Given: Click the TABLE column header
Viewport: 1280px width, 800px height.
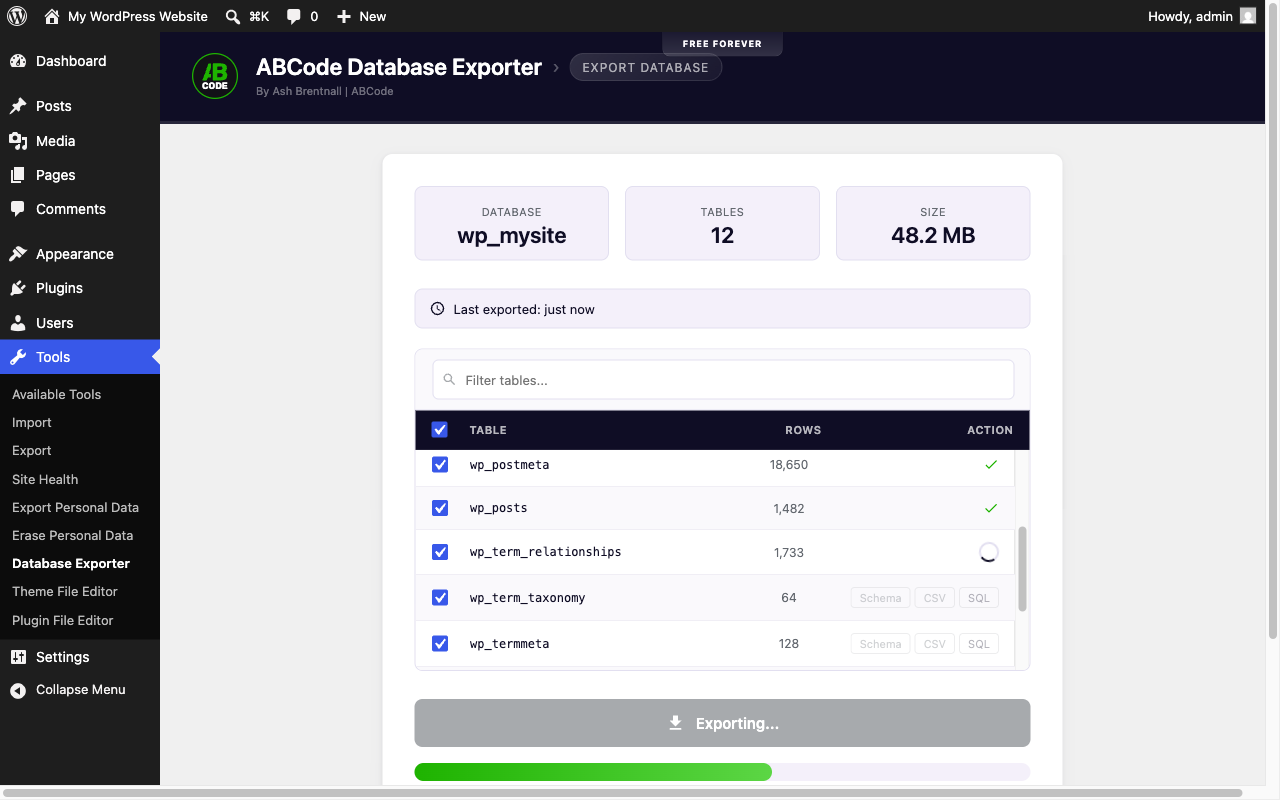Looking at the screenshot, I should pos(488,430).
